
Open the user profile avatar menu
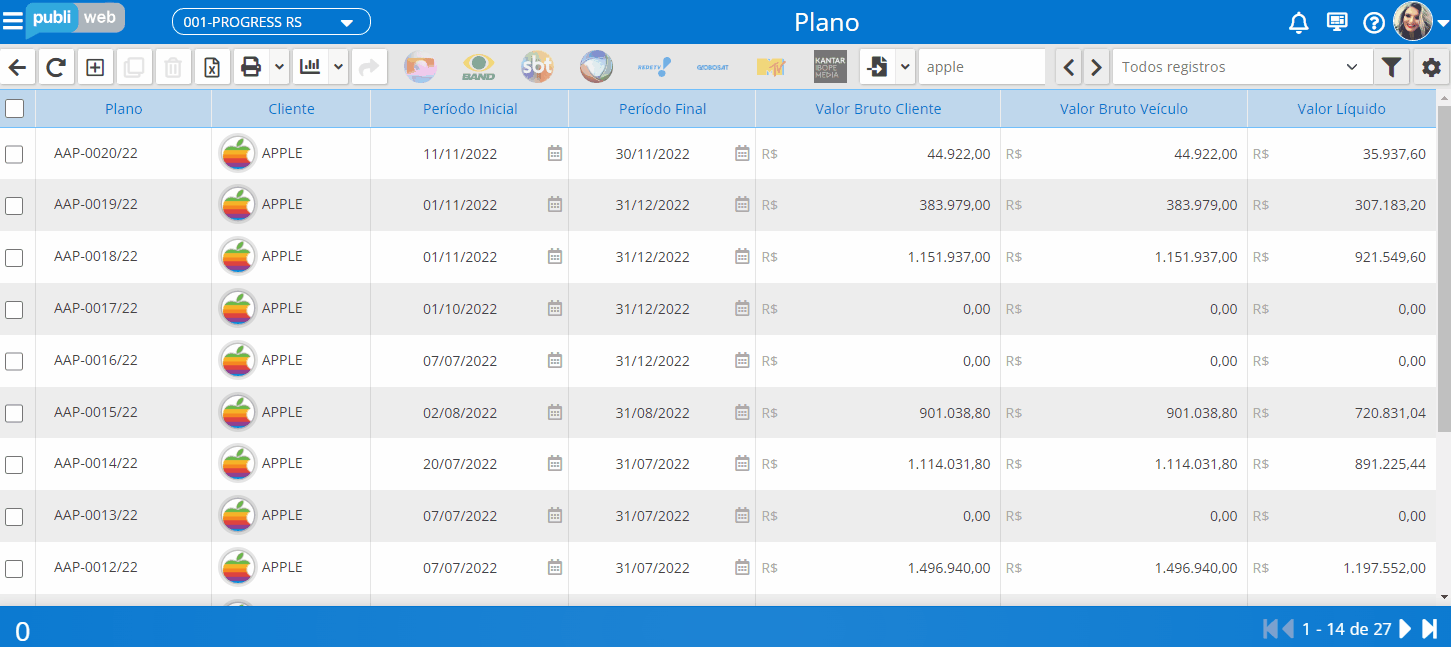[1420, 21]
